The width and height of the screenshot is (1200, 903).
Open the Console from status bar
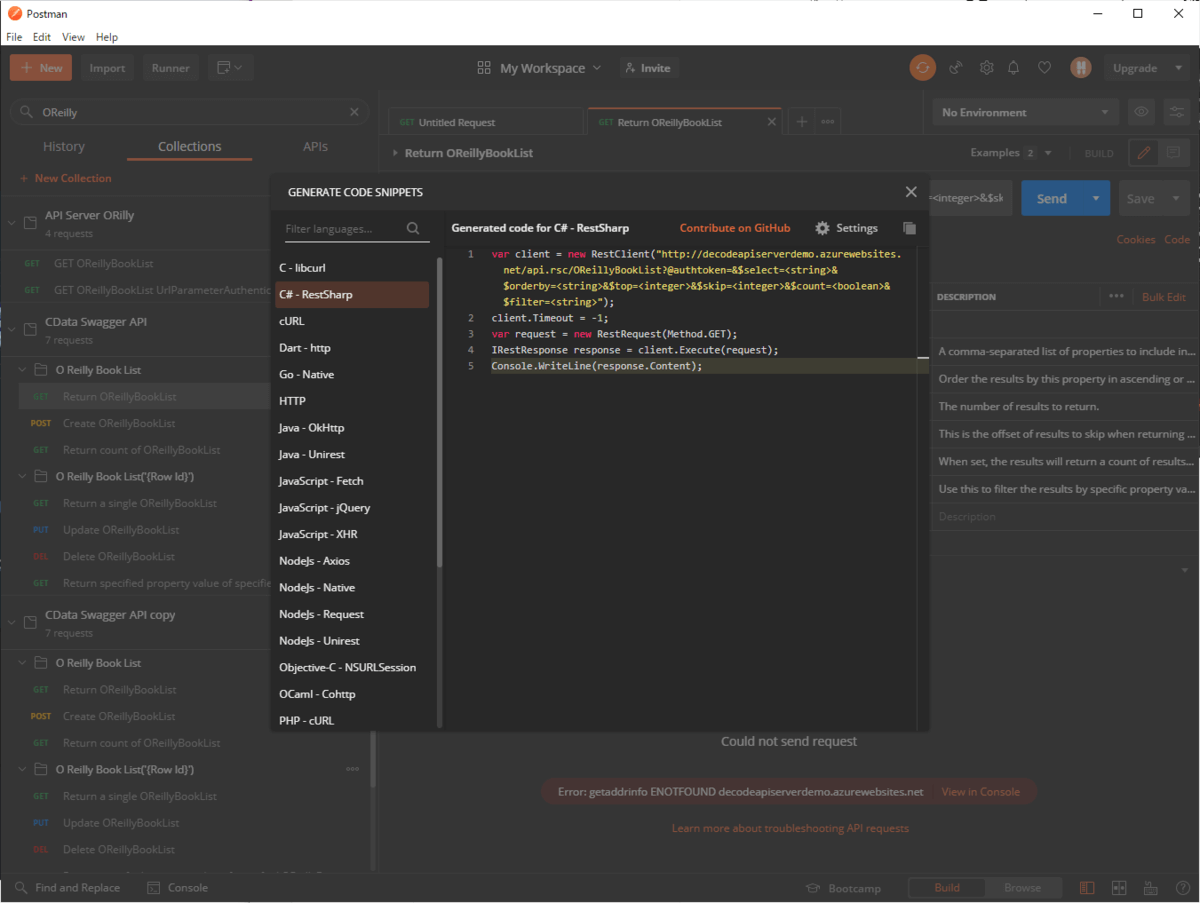click(178, 887)
